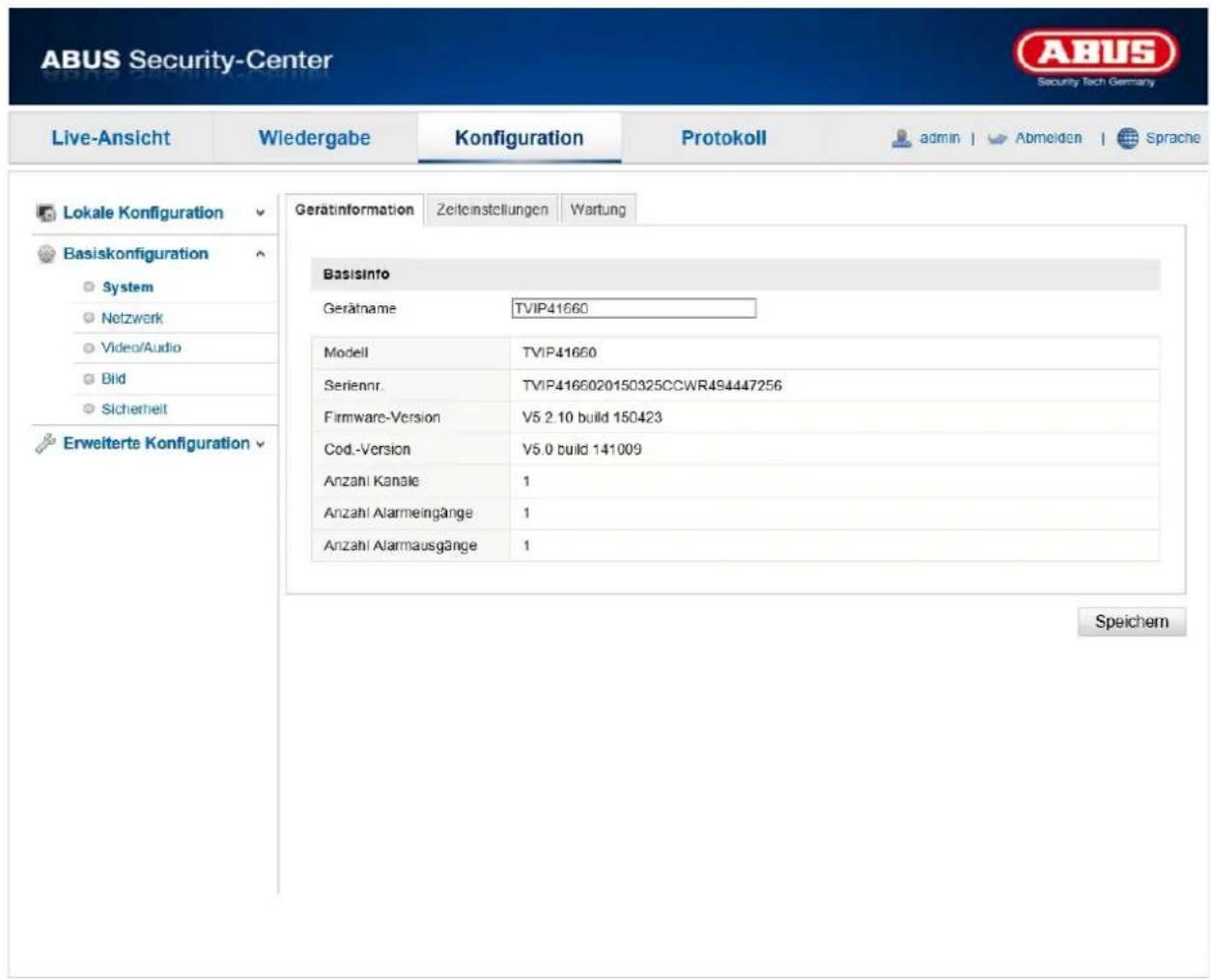Image resolution: width=1211 pixels, height=980 pixels.
Task: Click the Modell label
Action: (346, 352)
